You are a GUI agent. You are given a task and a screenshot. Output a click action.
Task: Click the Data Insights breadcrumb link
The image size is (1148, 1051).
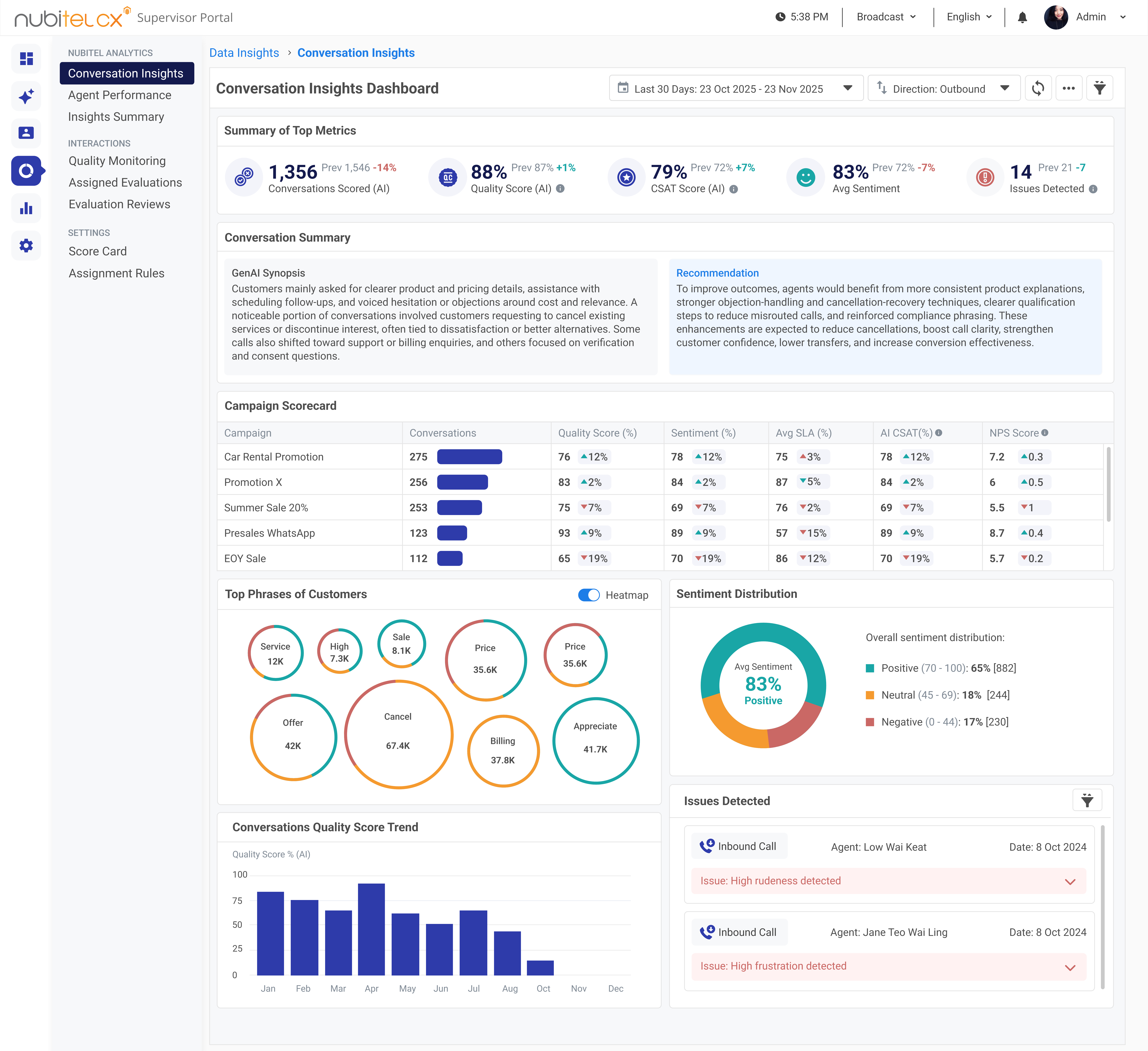pos(244,53)
